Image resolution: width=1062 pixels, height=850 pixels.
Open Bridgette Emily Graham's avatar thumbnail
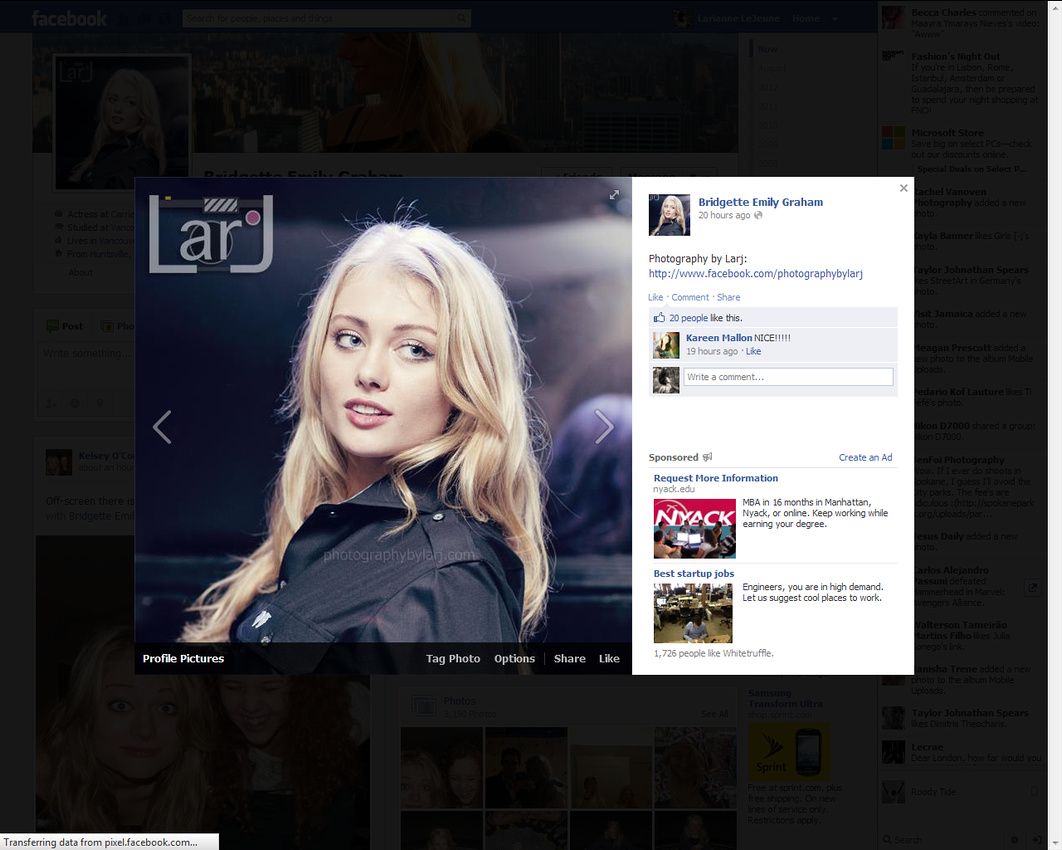click(669, 215)
